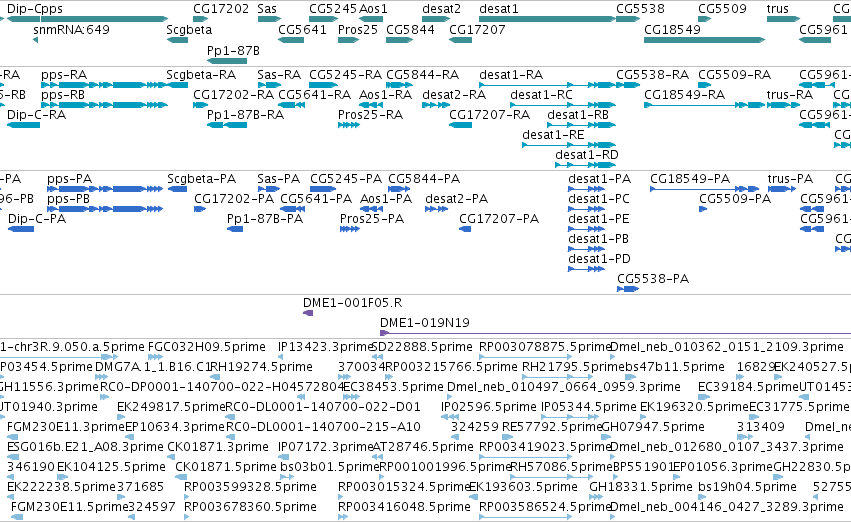
Task: Click the CG5509-PA protein label
Action: pyautogui.click(x=735, y=199)
